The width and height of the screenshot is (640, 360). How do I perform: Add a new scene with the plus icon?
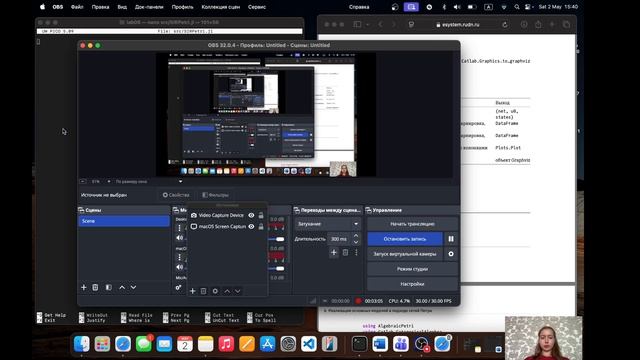tap(84, 287)
